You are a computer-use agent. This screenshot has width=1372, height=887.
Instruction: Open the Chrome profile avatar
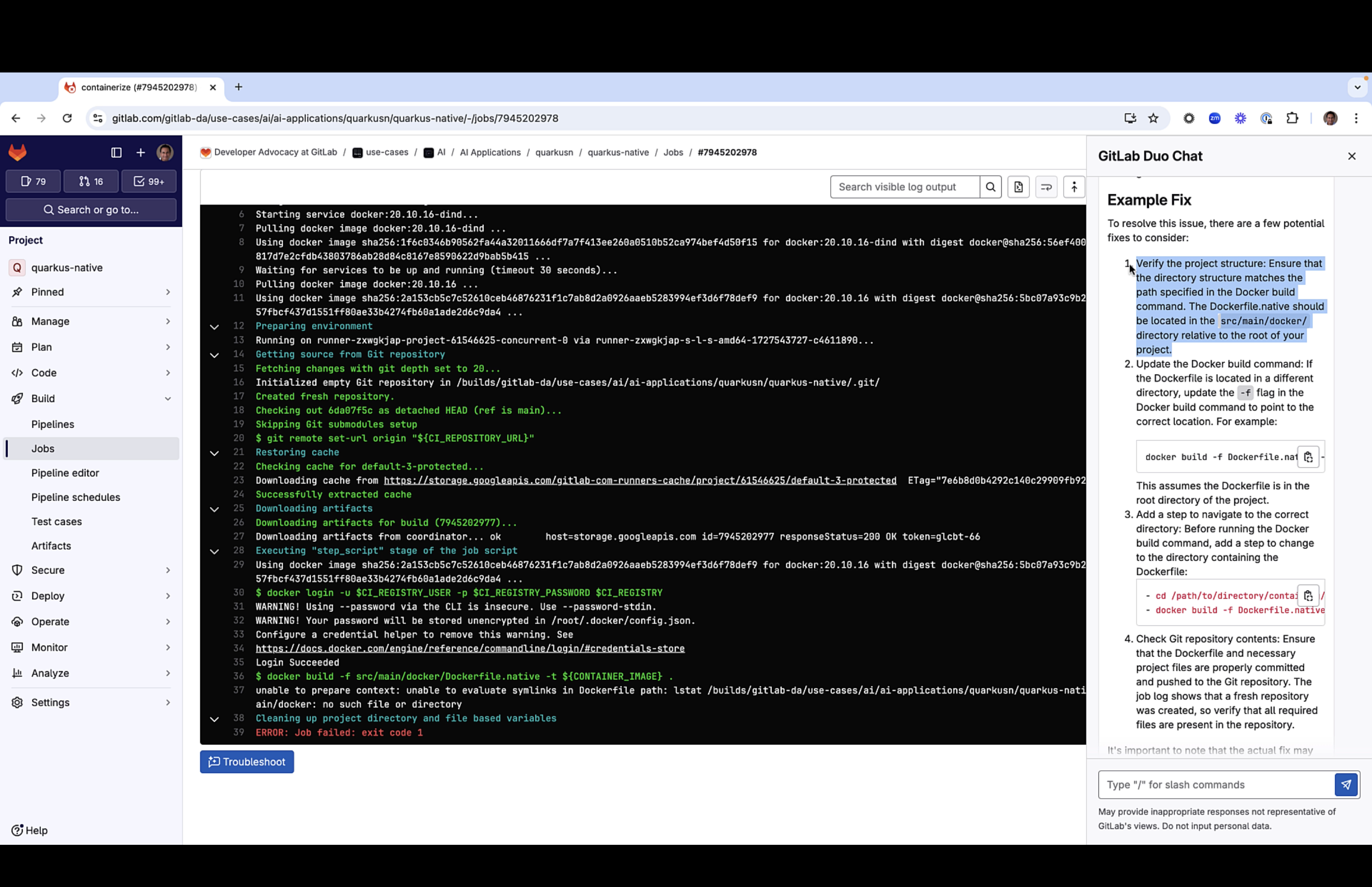(x=1331, y=118)
